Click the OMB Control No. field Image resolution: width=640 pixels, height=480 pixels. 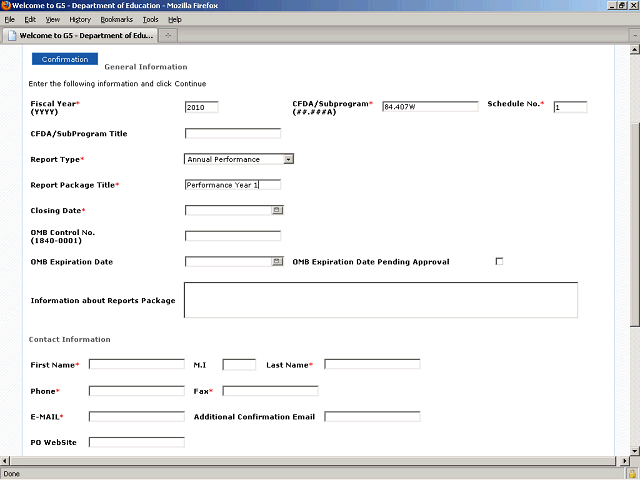tap(233, 236)
